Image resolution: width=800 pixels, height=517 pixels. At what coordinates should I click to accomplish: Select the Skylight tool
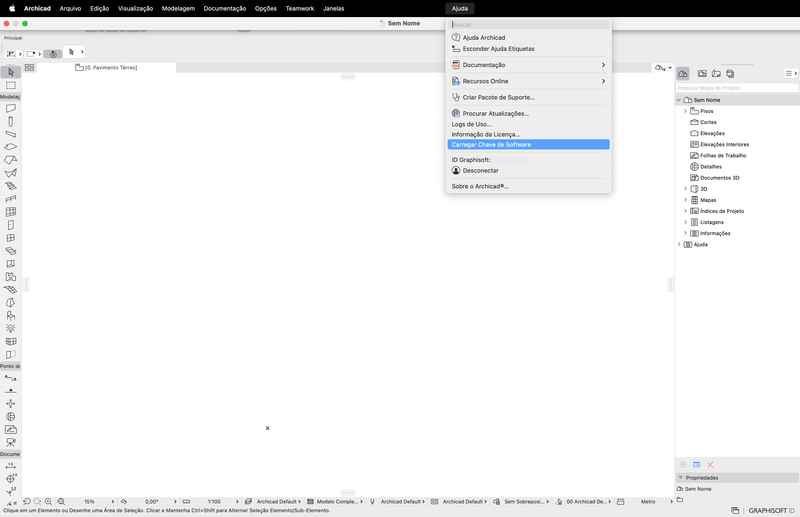[x=11, y=251]
